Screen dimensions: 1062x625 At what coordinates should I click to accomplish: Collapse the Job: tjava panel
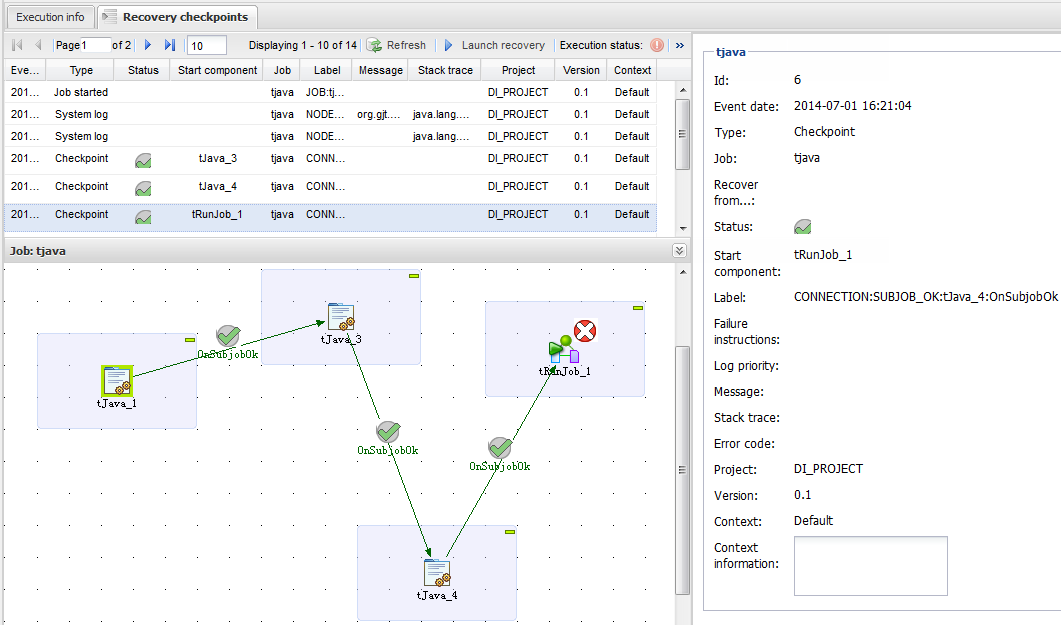pyautogui.click(x=679, y=251)
